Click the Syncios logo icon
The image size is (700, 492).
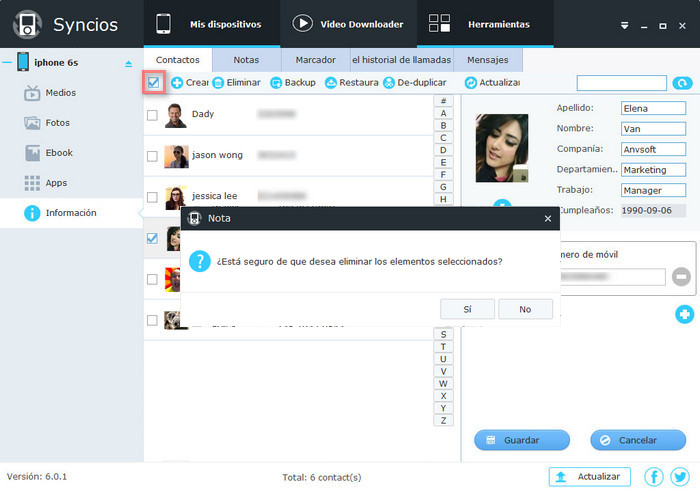27,25
